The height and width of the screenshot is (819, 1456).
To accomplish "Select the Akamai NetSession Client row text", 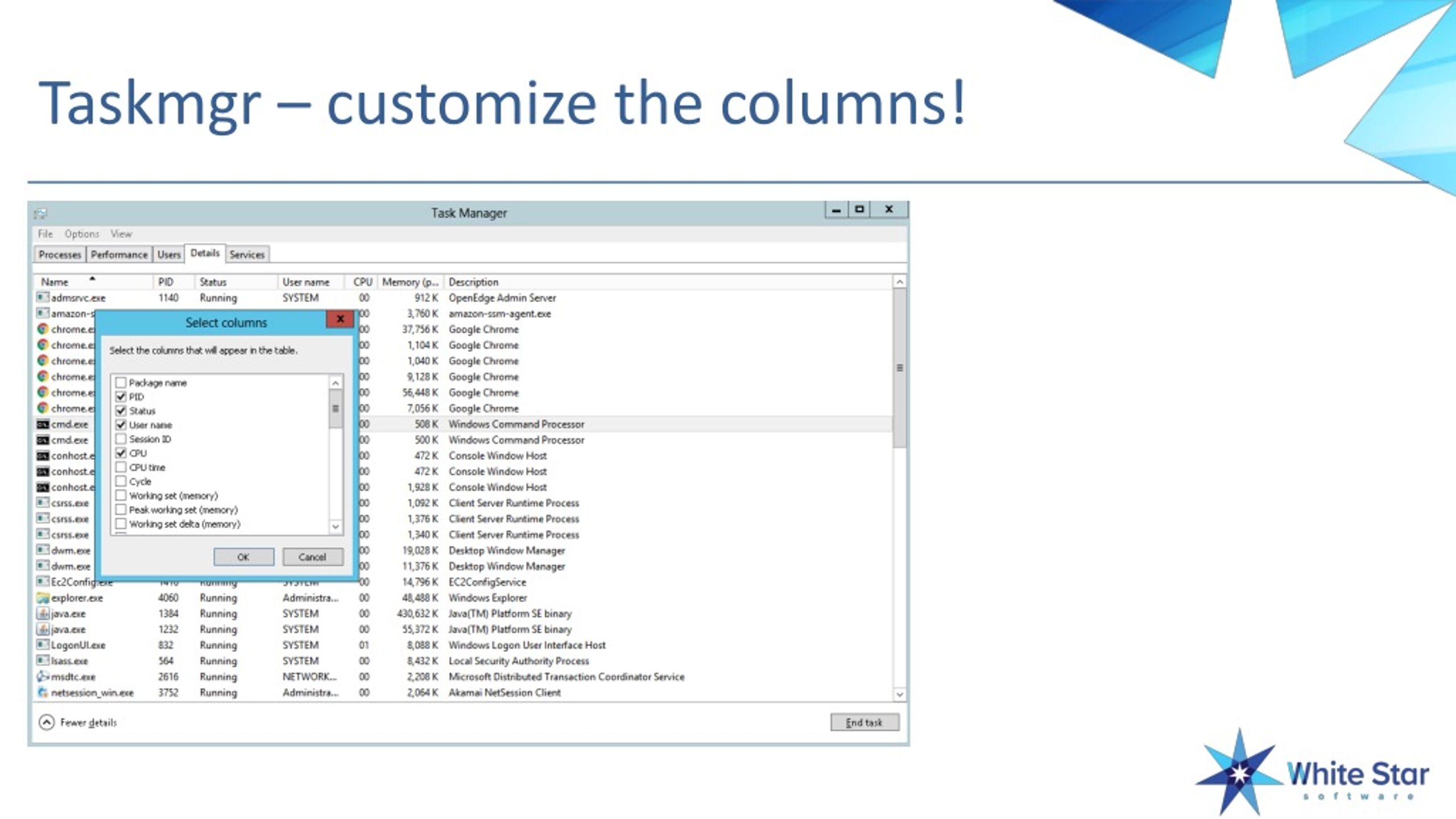I will 504,693.
